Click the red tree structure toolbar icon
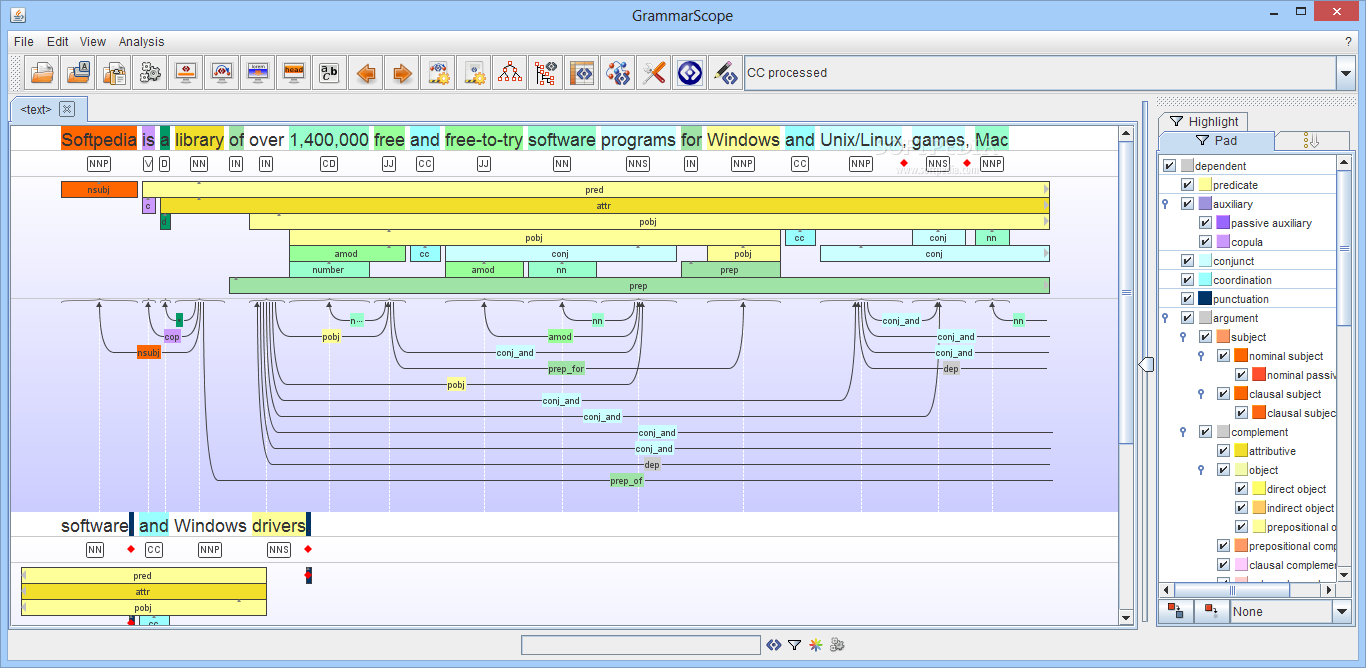1366x668 pixels. (x=510, y=73)
